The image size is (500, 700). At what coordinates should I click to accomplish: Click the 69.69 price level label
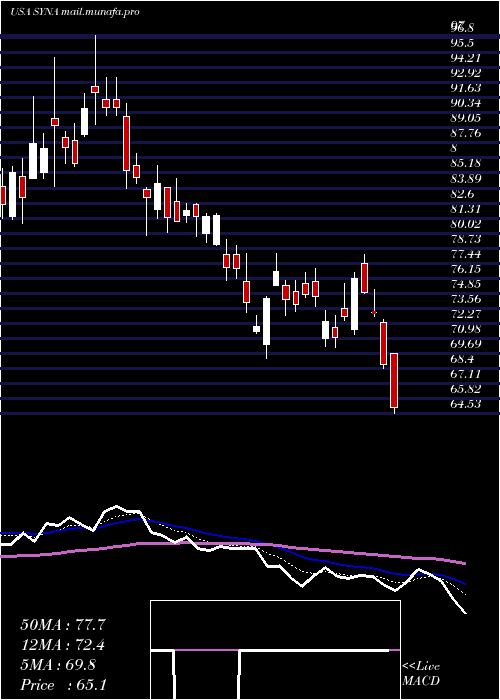[466, 345]
